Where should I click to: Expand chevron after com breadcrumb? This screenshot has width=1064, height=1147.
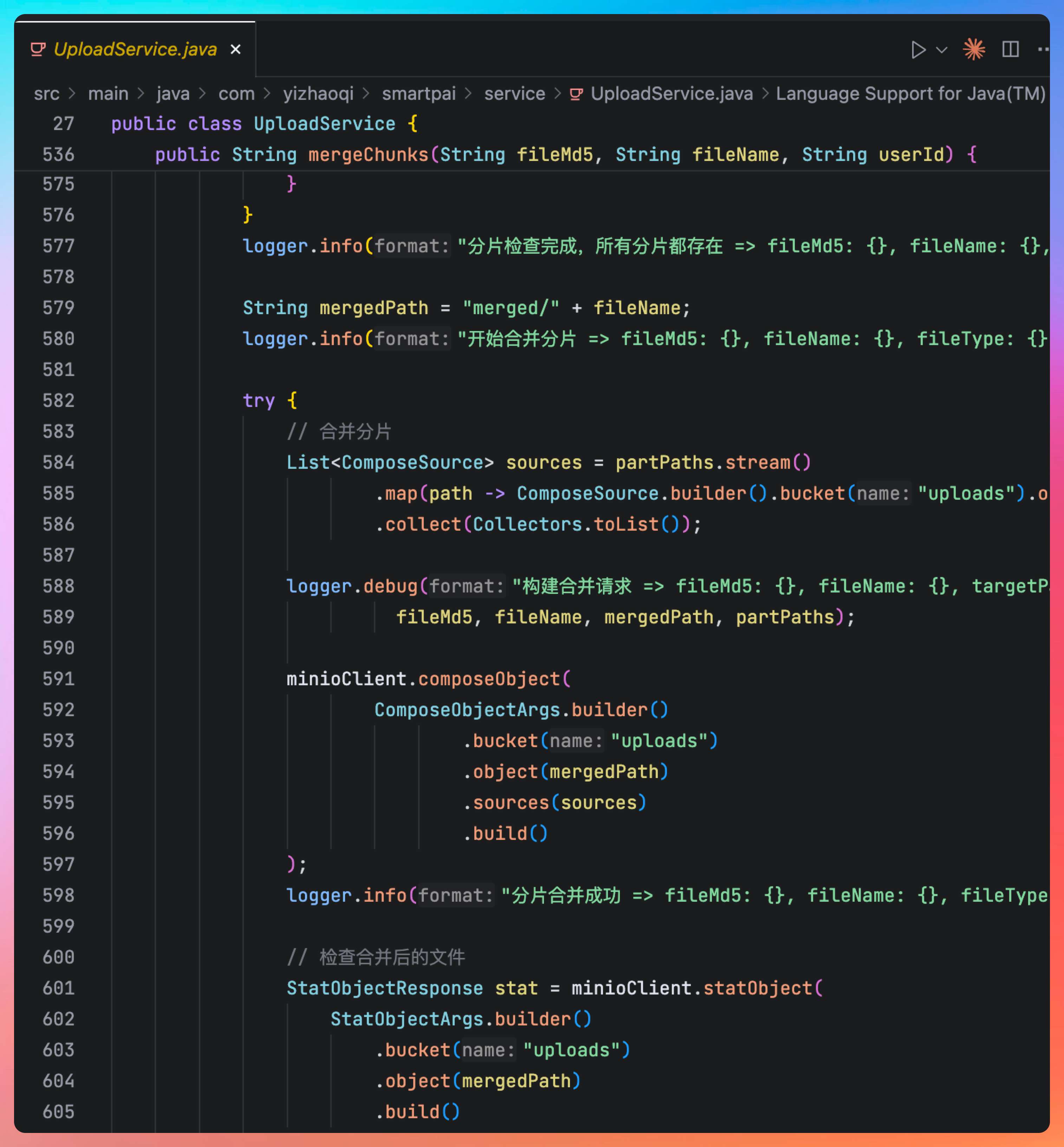click(x=267, y=94)
